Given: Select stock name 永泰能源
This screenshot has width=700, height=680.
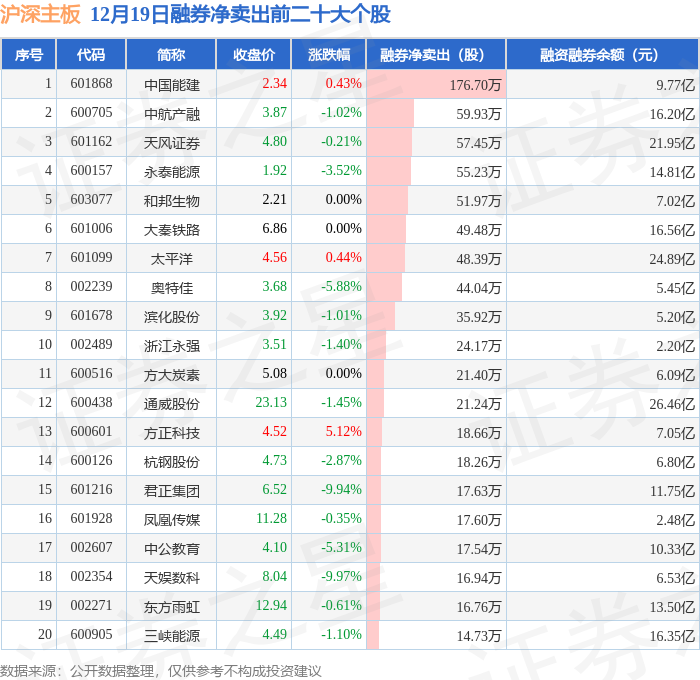Looking at the screenshot, I should (172, 172).
